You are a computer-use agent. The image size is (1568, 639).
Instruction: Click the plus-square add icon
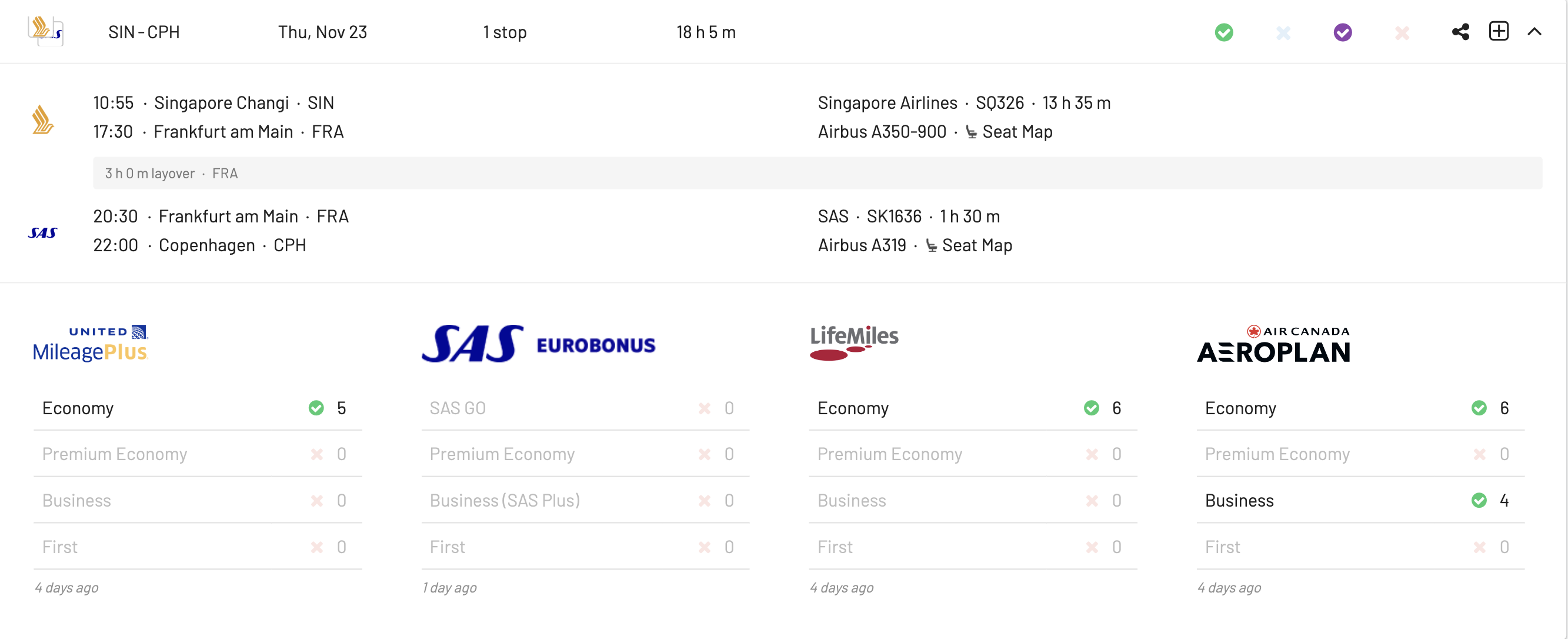pyautogui.click(x=1498, y=31)
